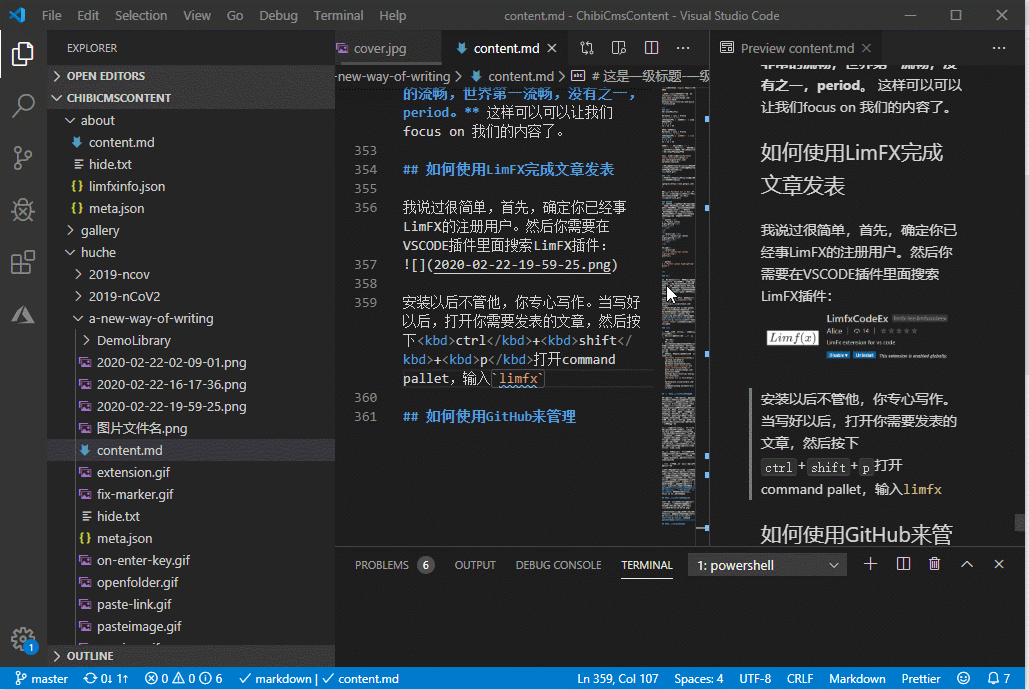Open the Source Control view
Image resolution: width=1029 pixels, height=690 pixels.
[x=23, y=158]
